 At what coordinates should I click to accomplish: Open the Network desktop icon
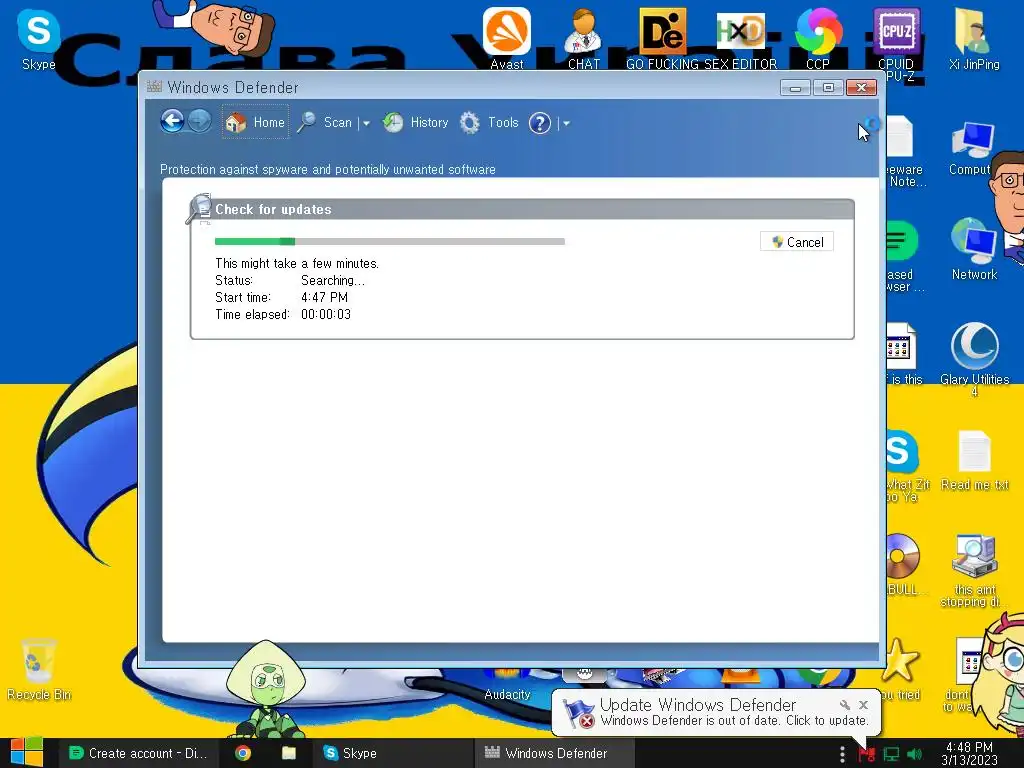(974, 248)
